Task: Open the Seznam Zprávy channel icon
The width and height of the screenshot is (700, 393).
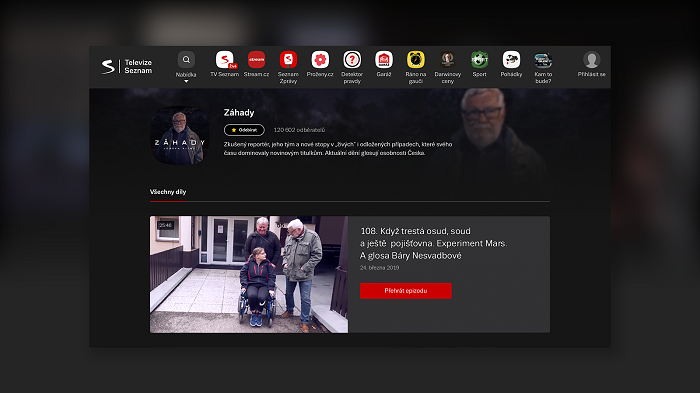Action: (288, 59)
